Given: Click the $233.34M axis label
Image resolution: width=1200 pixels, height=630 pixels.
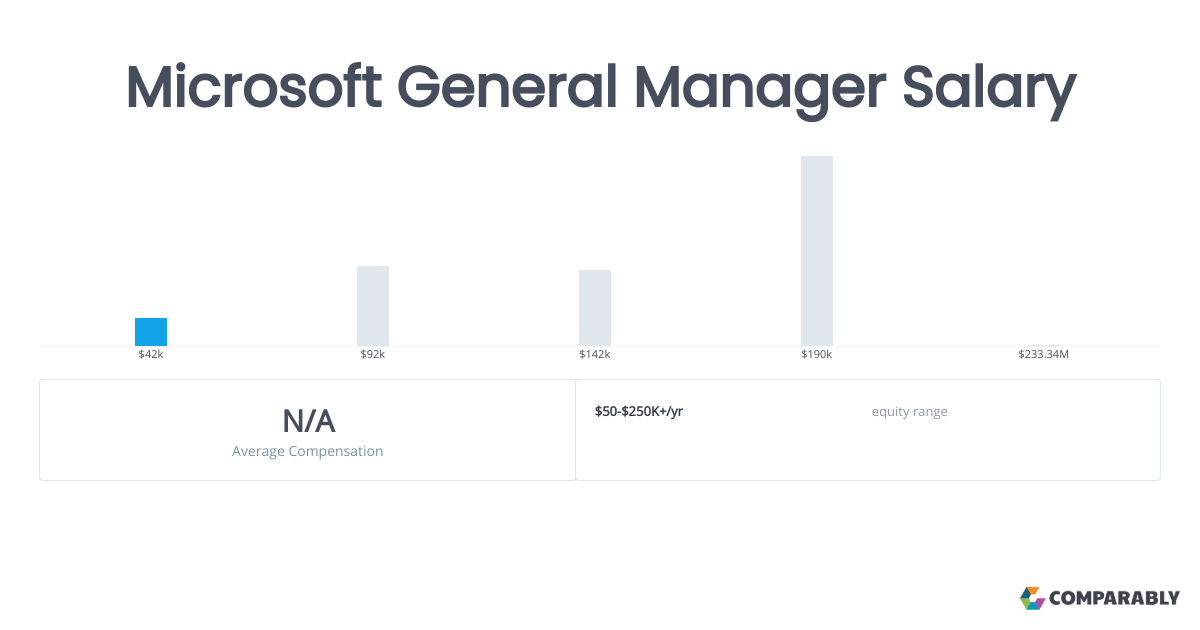Looking at the screenshot, I should (x=1043, y=355).
